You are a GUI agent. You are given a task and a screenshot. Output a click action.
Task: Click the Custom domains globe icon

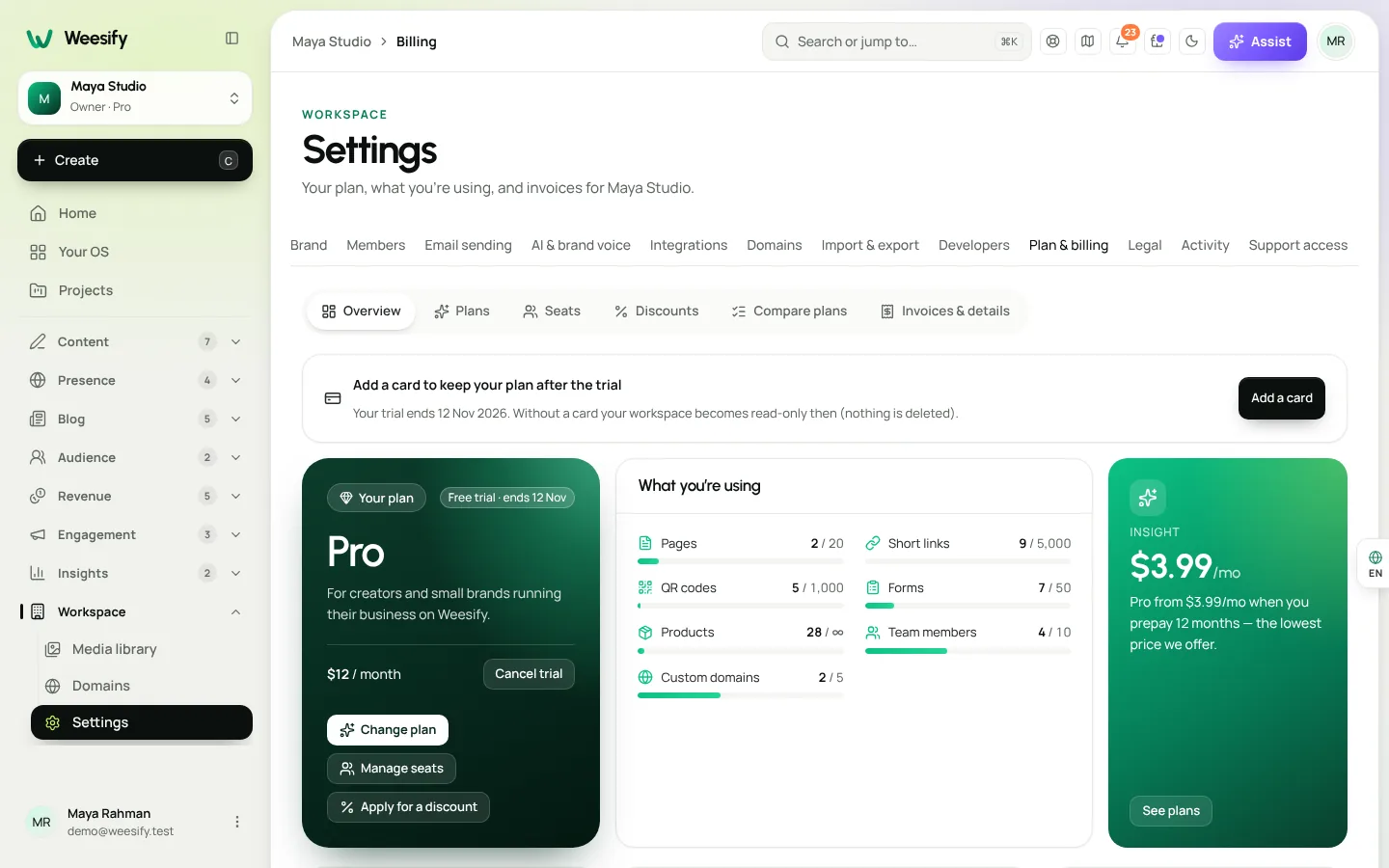click(645, 677)
